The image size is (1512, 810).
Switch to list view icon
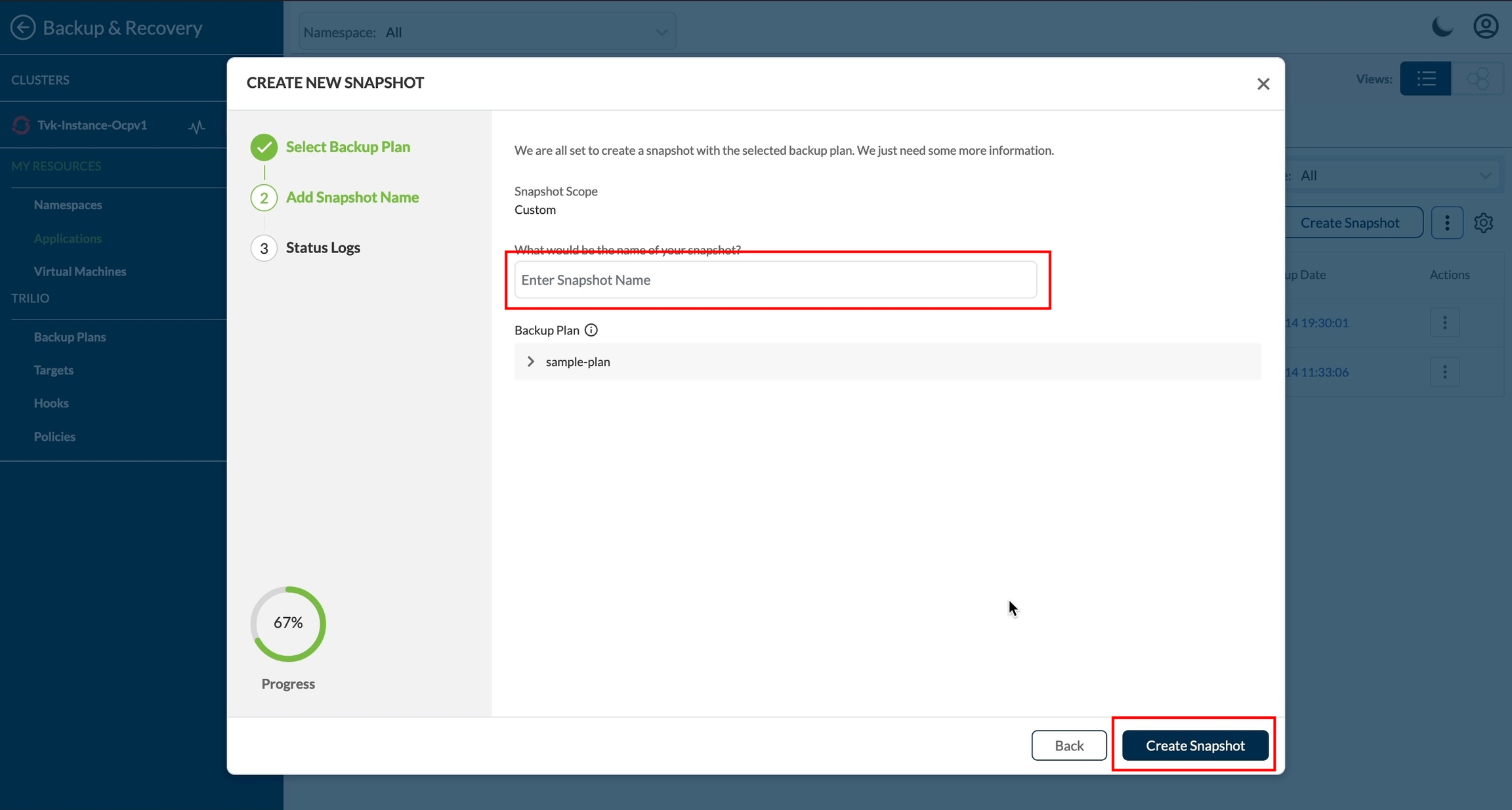(x=1425, y=79)
